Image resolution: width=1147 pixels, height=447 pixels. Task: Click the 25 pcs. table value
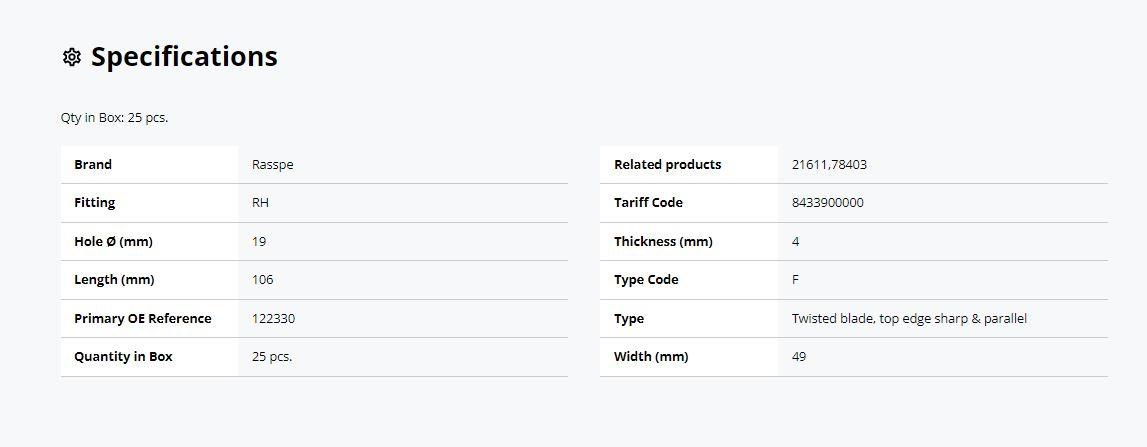point(271,357)
